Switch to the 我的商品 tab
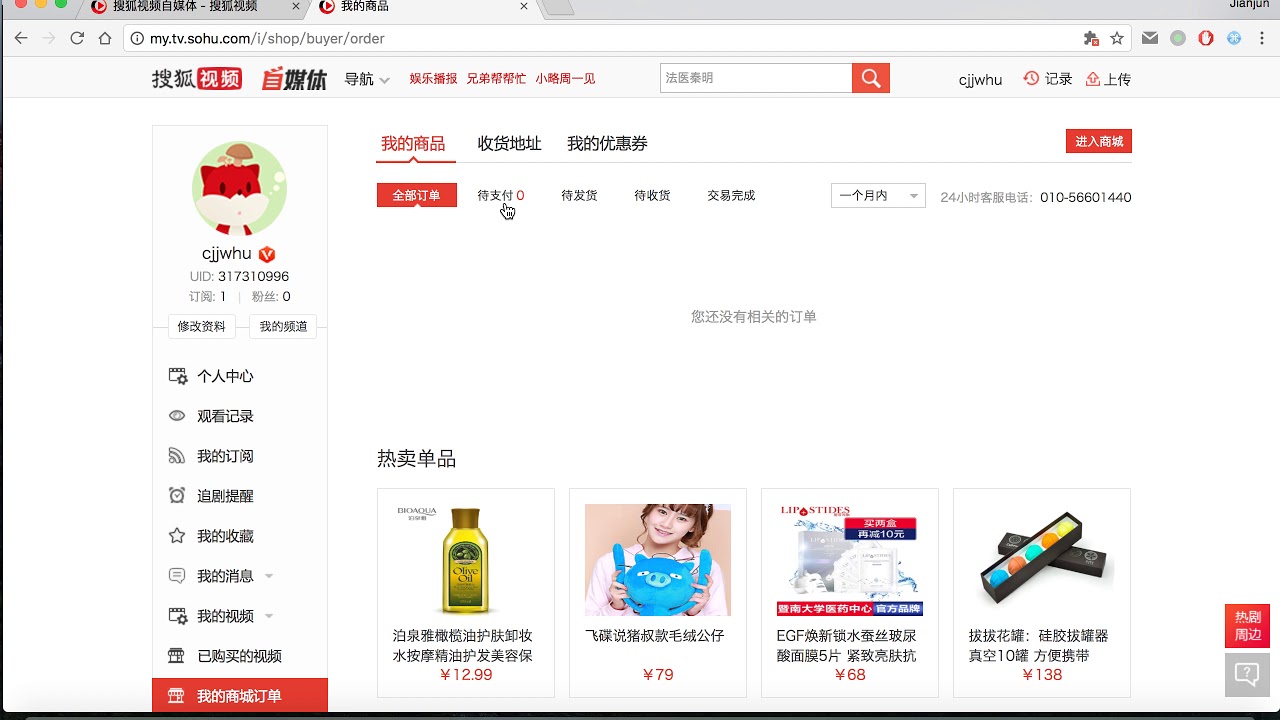Viewport: 1280px width, 720px height. 413,143
